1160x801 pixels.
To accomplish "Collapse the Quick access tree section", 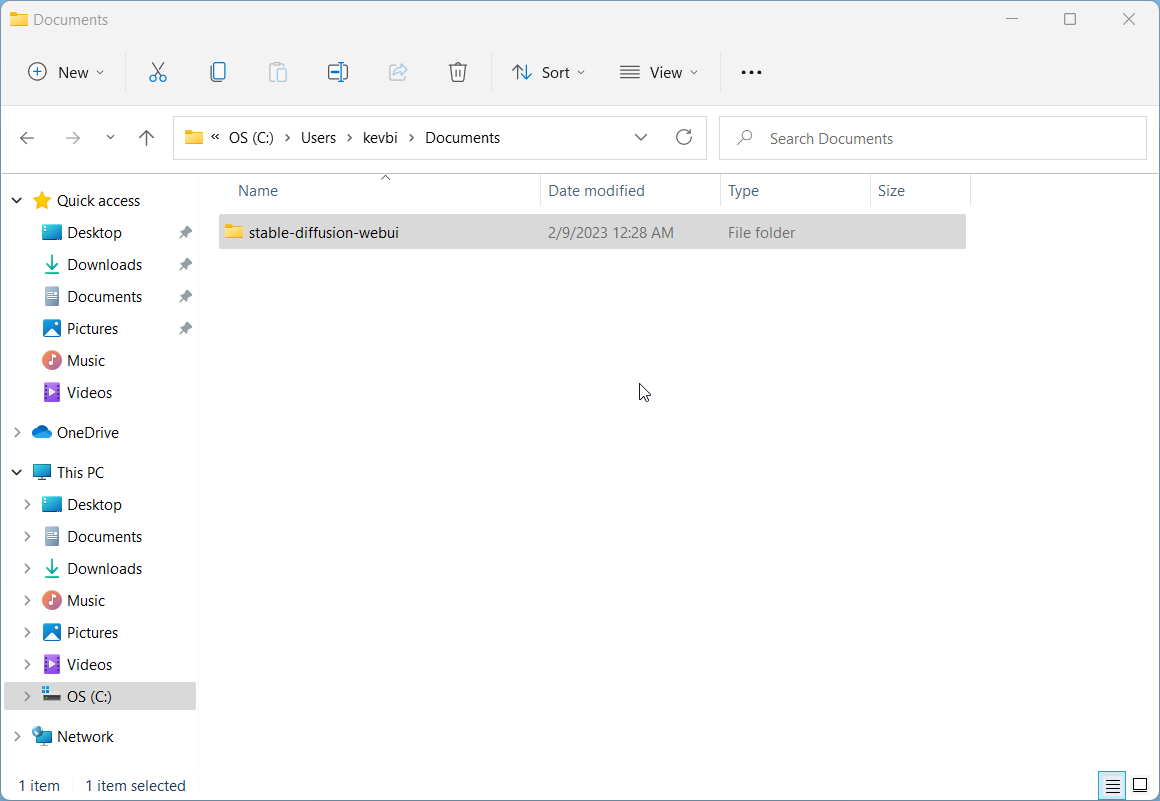I will coord(17,201).
